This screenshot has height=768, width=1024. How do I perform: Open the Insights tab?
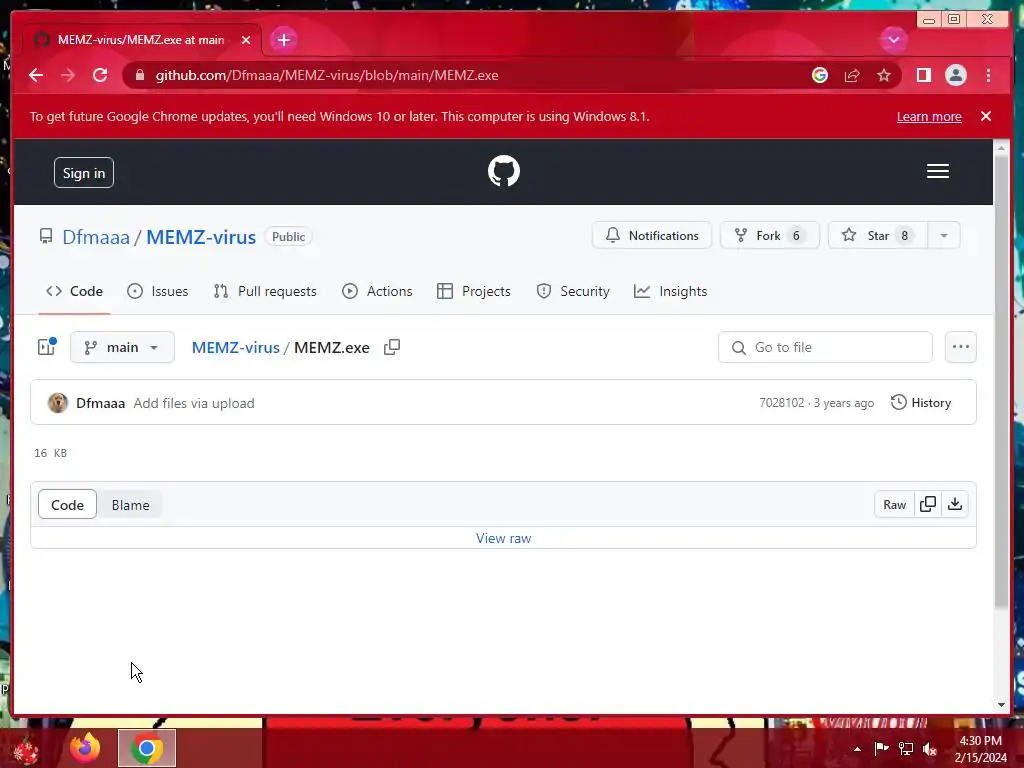pyautogui.click(x=670, y=291)
